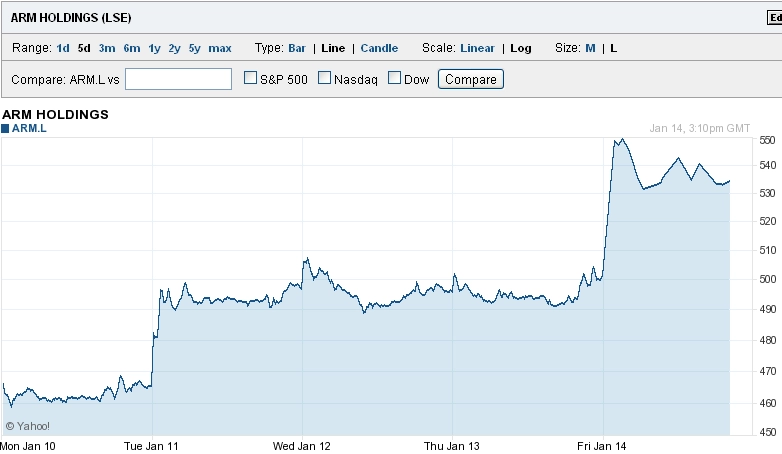Change chart type to Bar

297,48
